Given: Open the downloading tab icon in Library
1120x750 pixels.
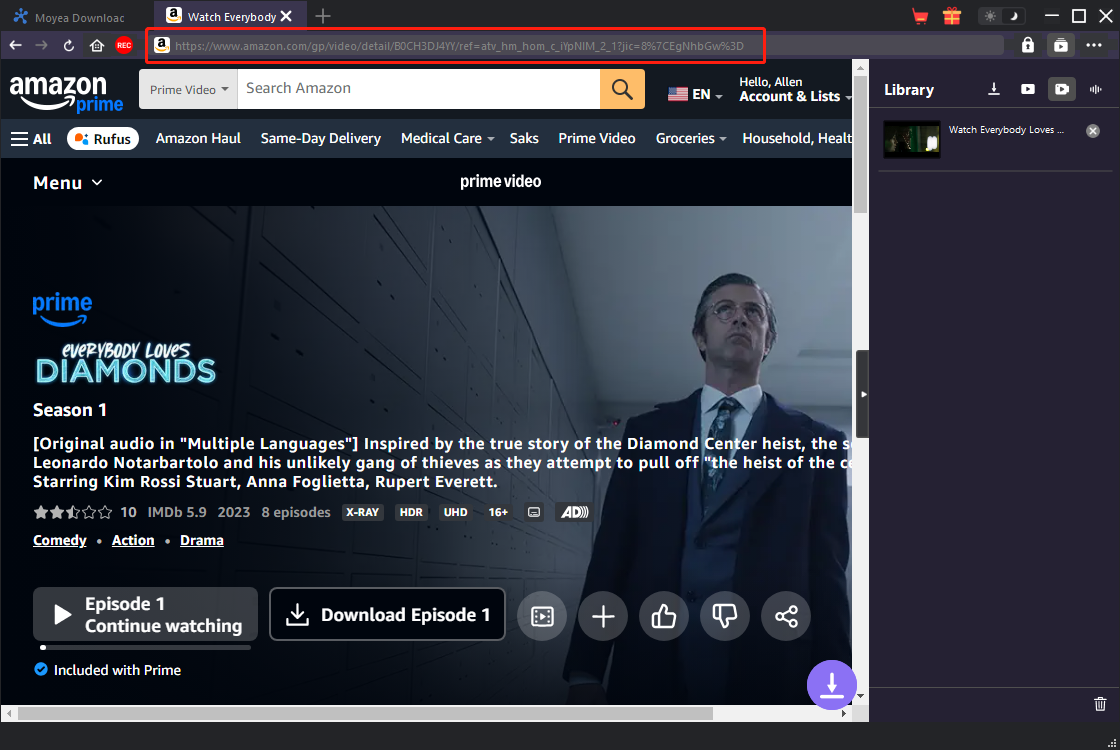Looking at the screenshot, I should (x=994, y=89).
